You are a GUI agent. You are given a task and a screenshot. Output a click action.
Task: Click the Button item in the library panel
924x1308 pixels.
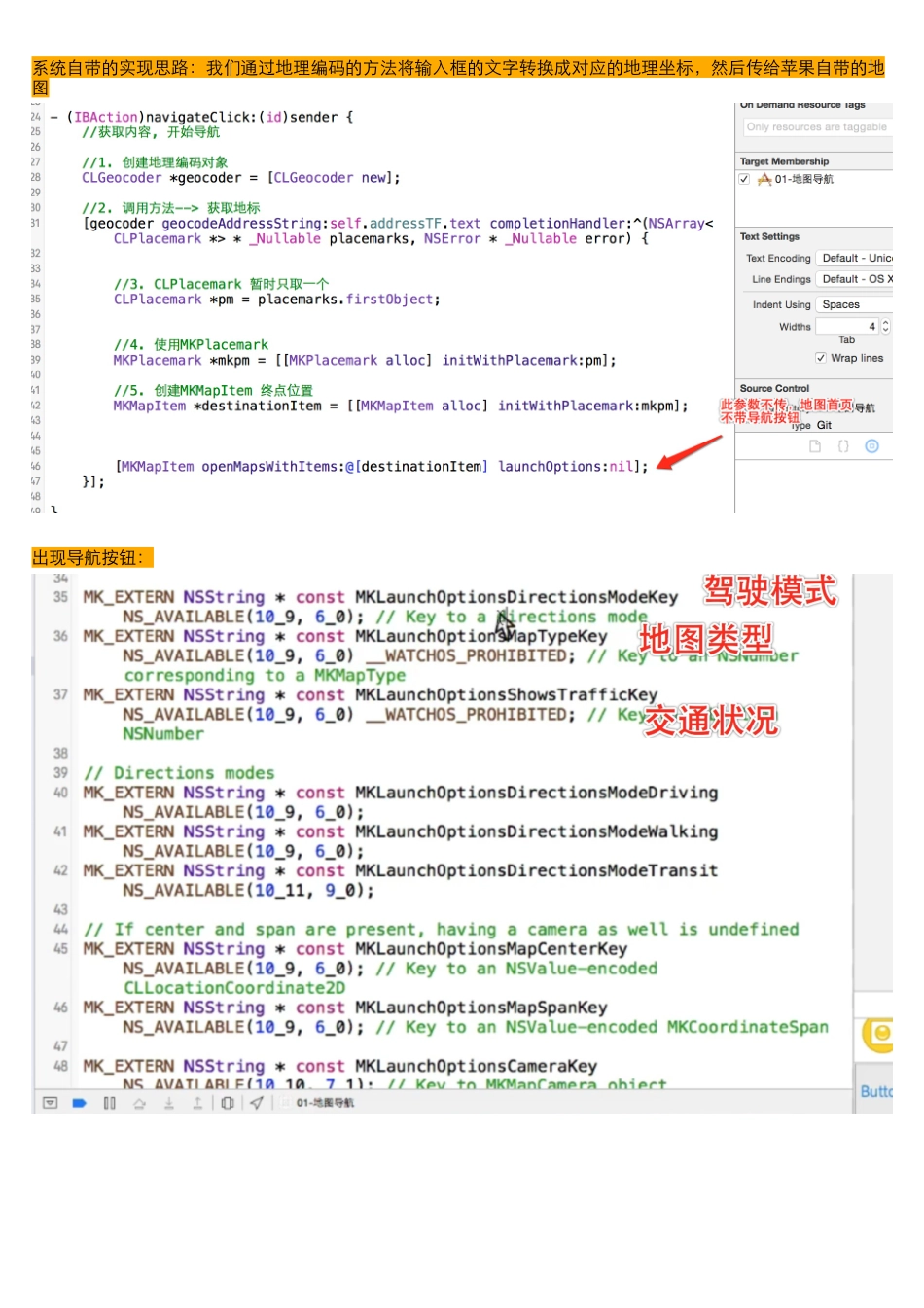pyautogui.click(x=877, y=1091)
